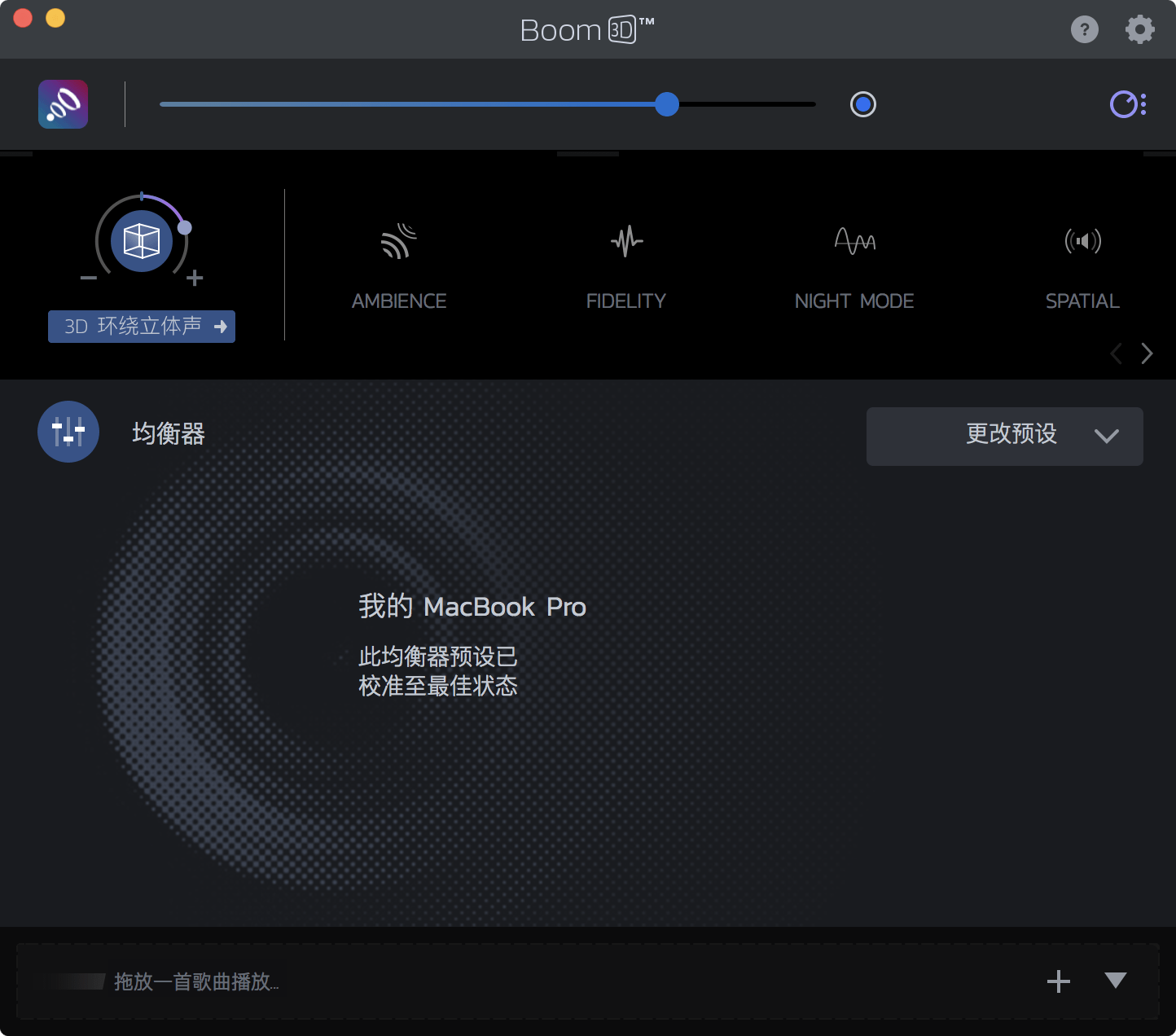Click the SPATIAL label
Viewport: 1176px width, 1036px height.
pyautogui.click(x=1082, y=301)
